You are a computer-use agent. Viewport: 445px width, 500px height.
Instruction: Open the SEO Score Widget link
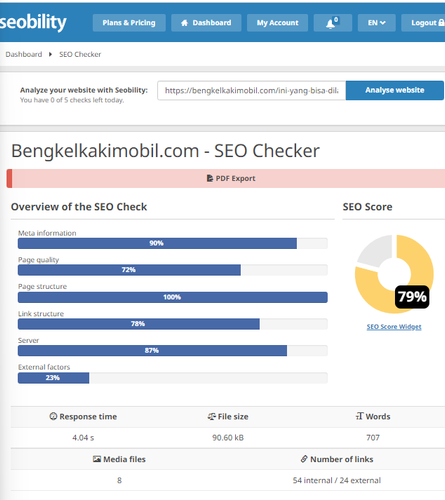point(394,327)
